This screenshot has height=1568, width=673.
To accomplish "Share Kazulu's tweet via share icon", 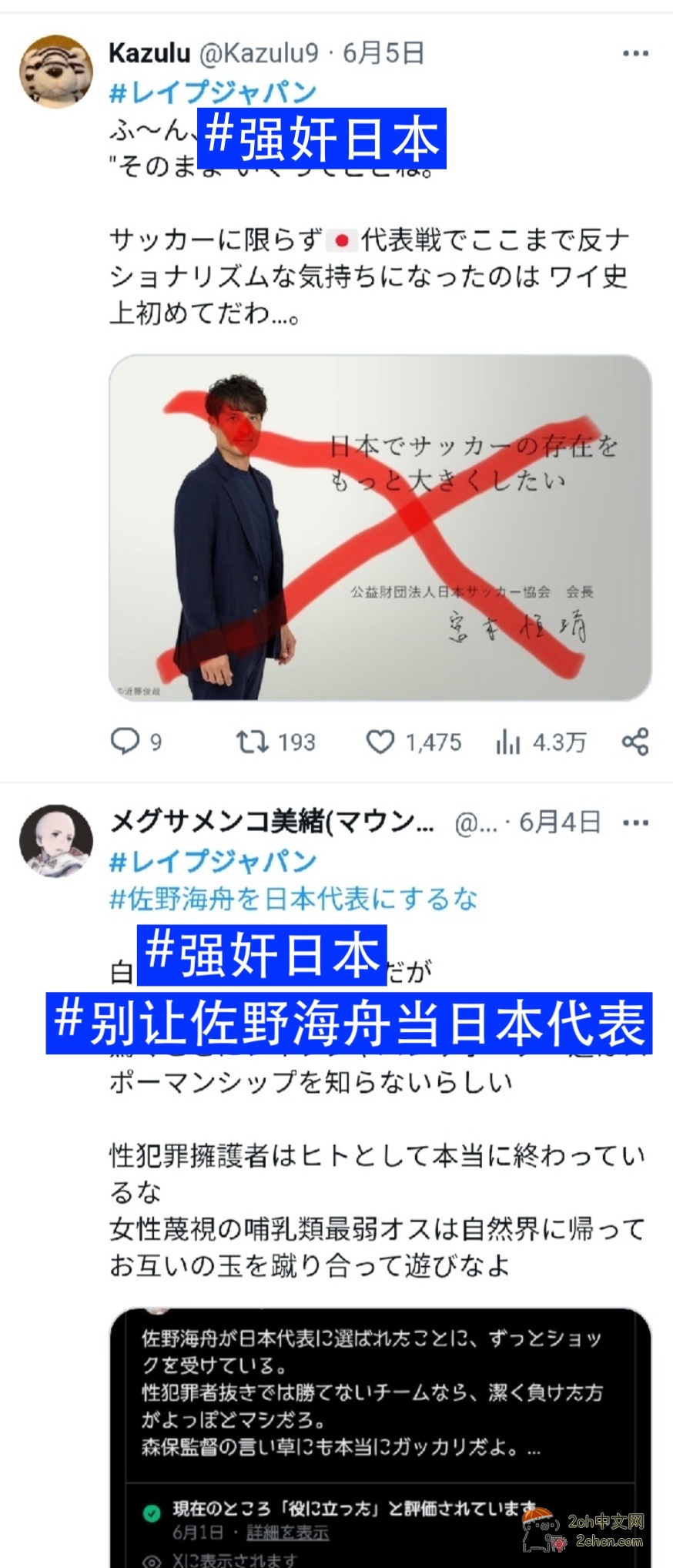I will (635, 742).
